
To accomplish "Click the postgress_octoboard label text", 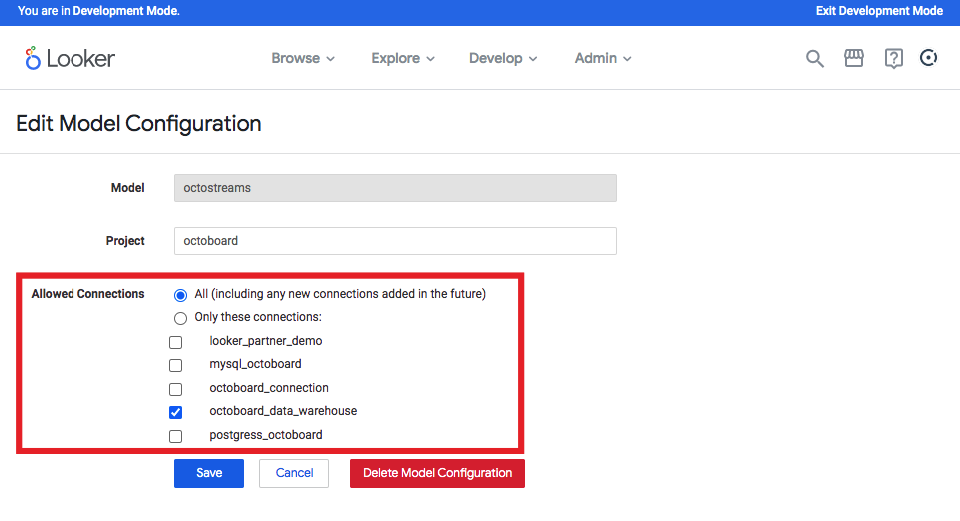I will [266, 435].
